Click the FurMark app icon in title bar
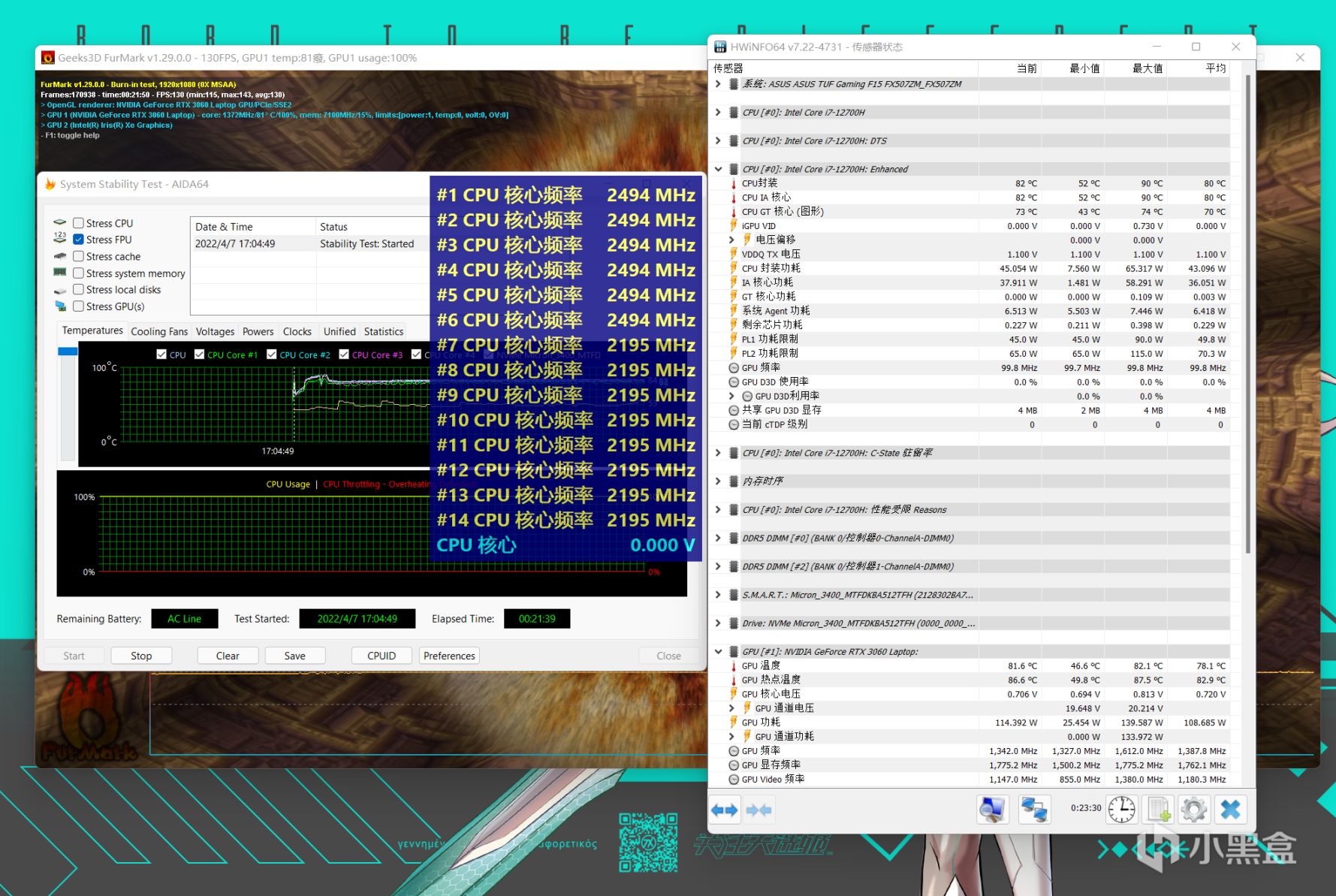This screenshot has width=1336, height=896. (x=48, y=58)
